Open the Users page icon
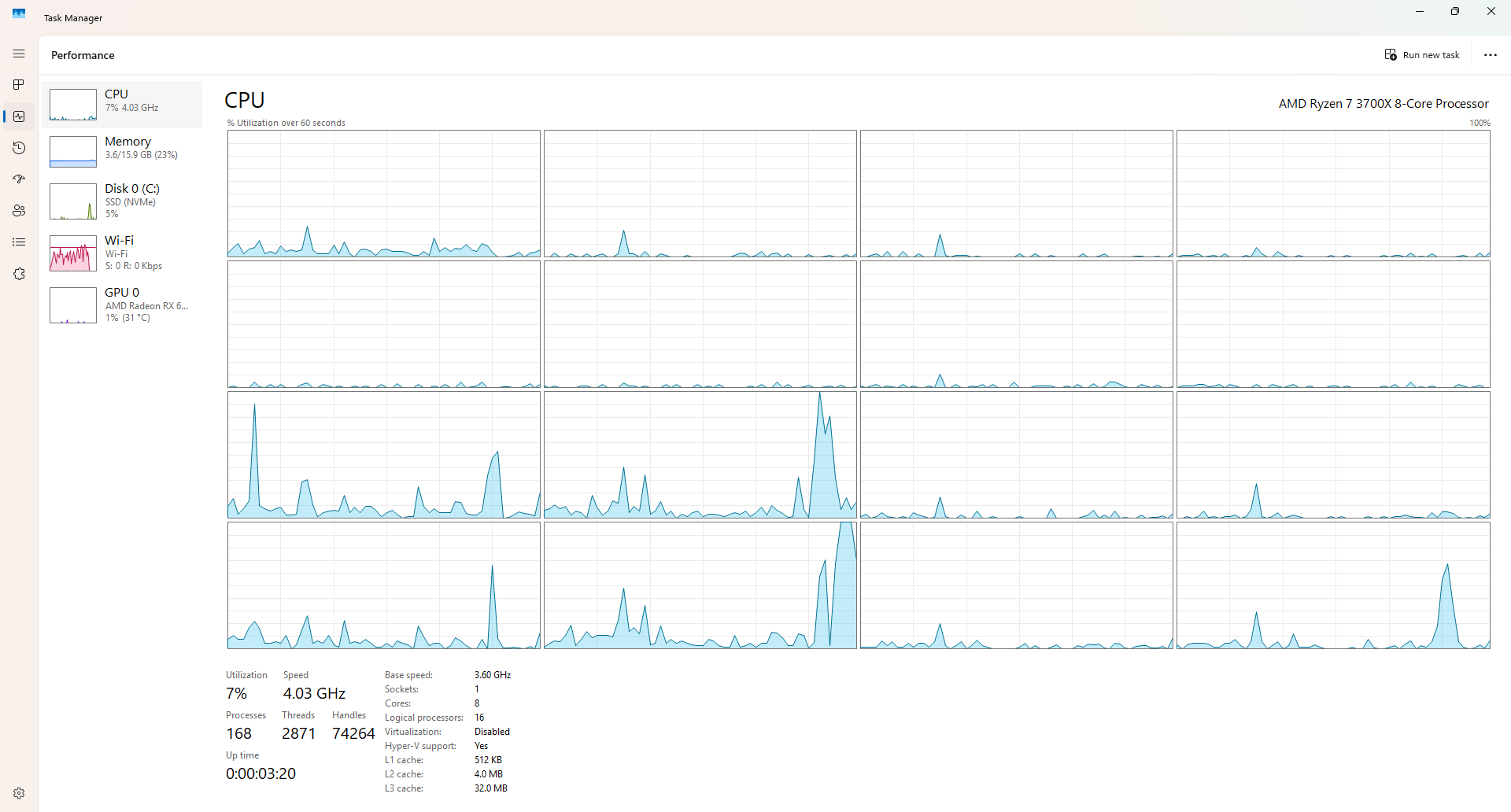Image resolution: width=1511 pixels, height=812 pixels. click(x=19, y=211)
